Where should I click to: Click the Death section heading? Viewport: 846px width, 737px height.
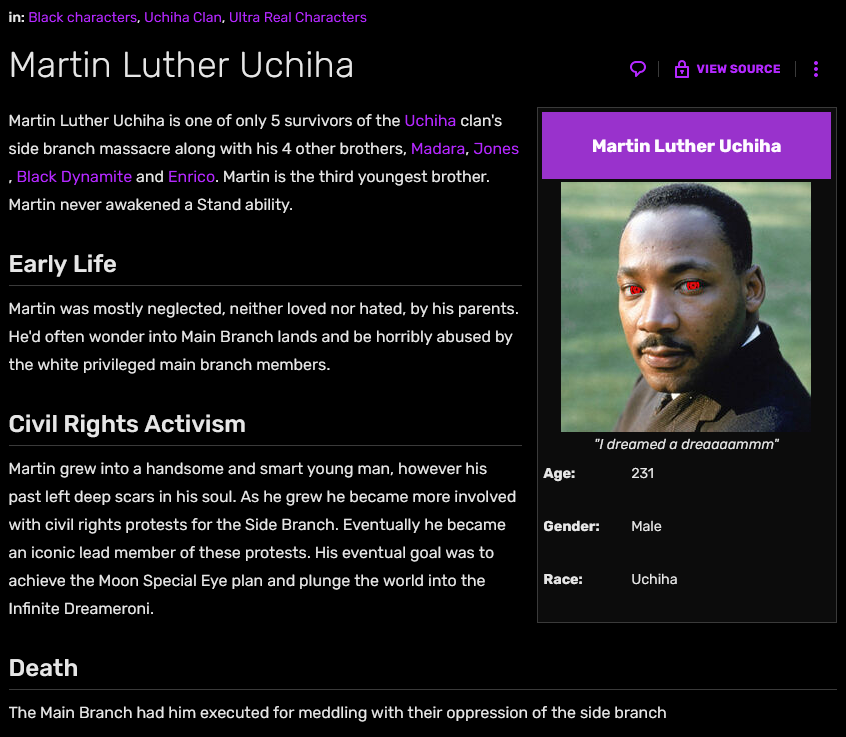44,668
